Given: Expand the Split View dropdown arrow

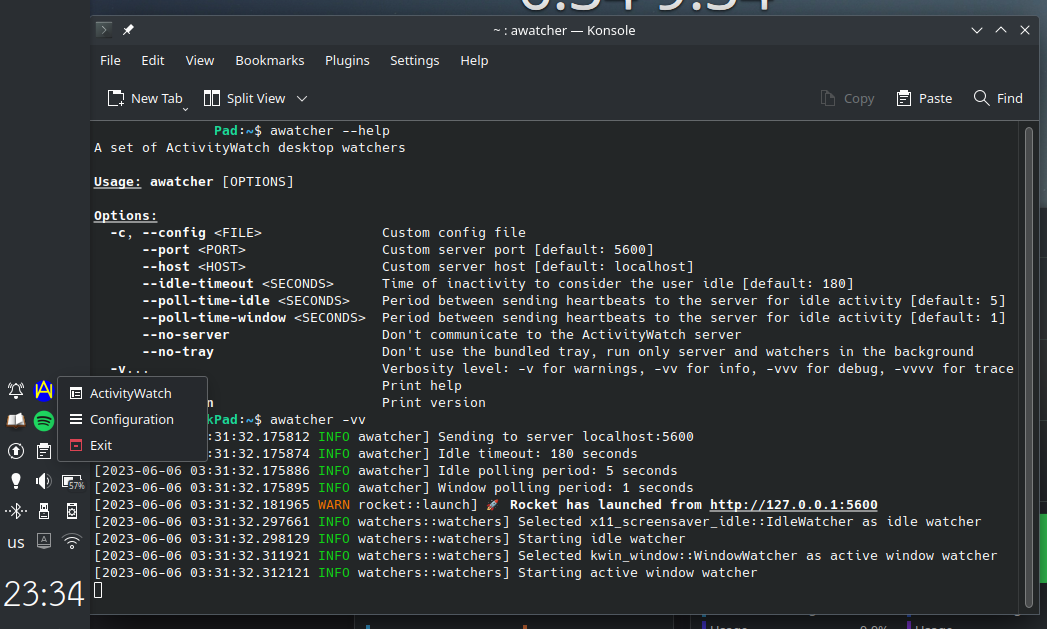Looking at the screenshot, I should [x=302, y=98].
